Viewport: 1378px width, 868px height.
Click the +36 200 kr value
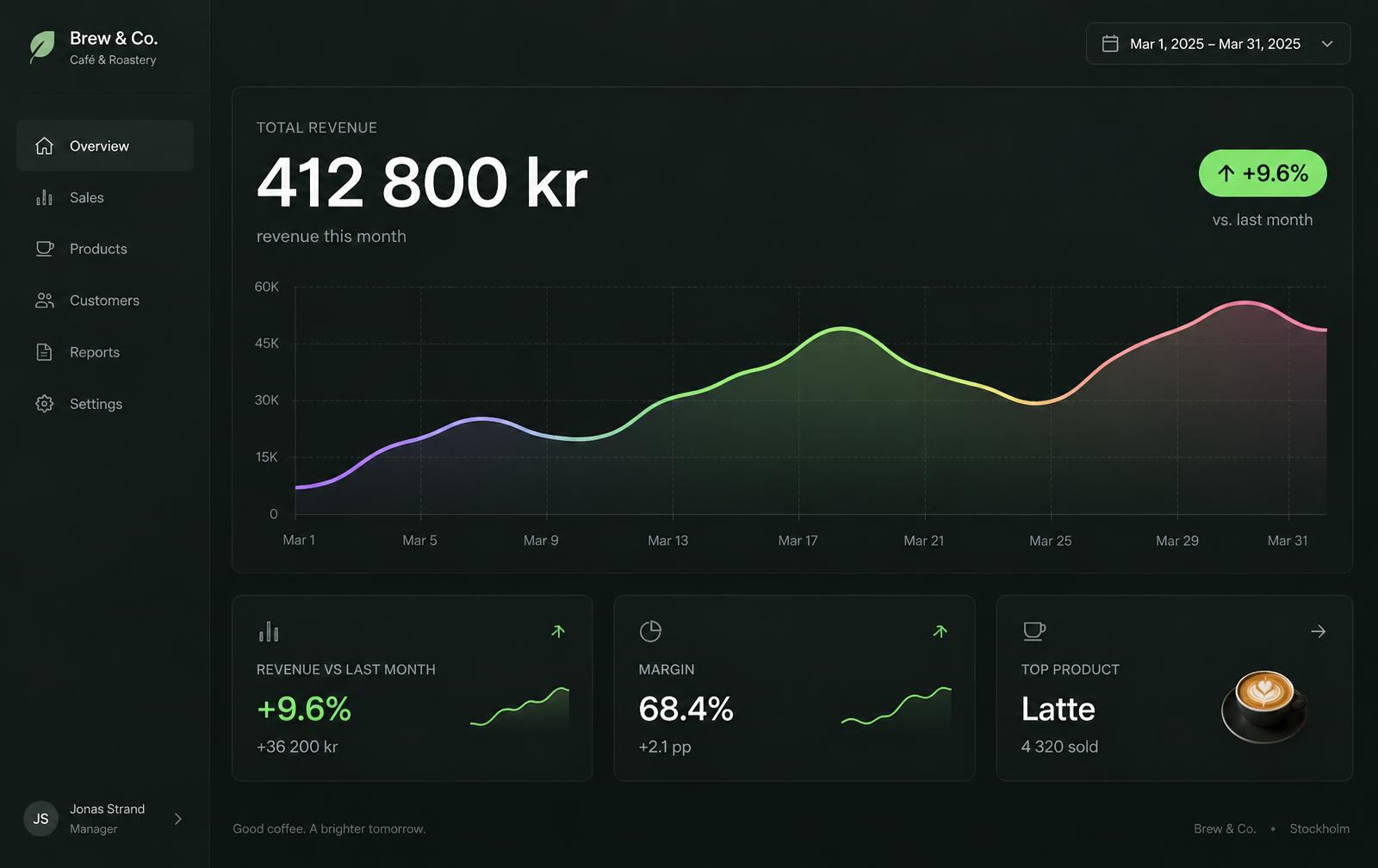point(297,747)
